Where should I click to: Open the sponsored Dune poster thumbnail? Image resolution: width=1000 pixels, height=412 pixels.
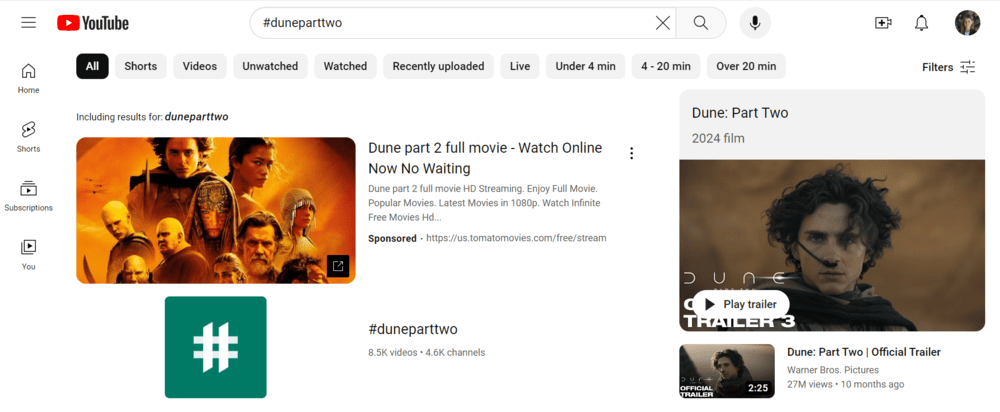(216, 210)
